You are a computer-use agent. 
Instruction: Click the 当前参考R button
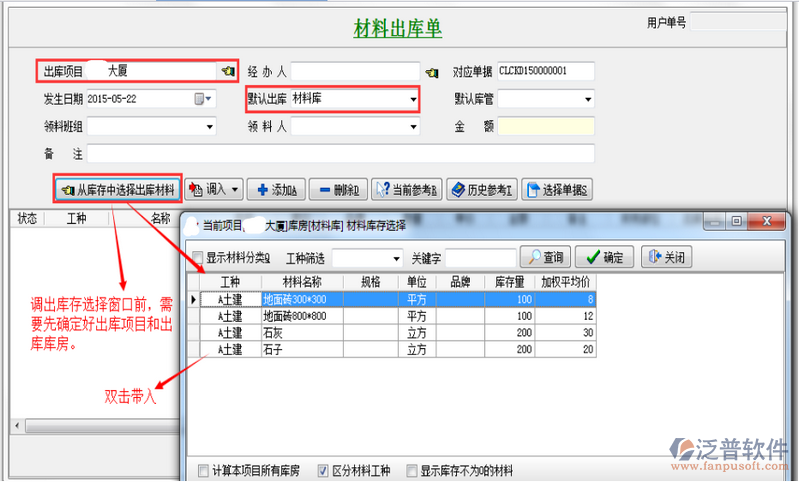[407, 190]
